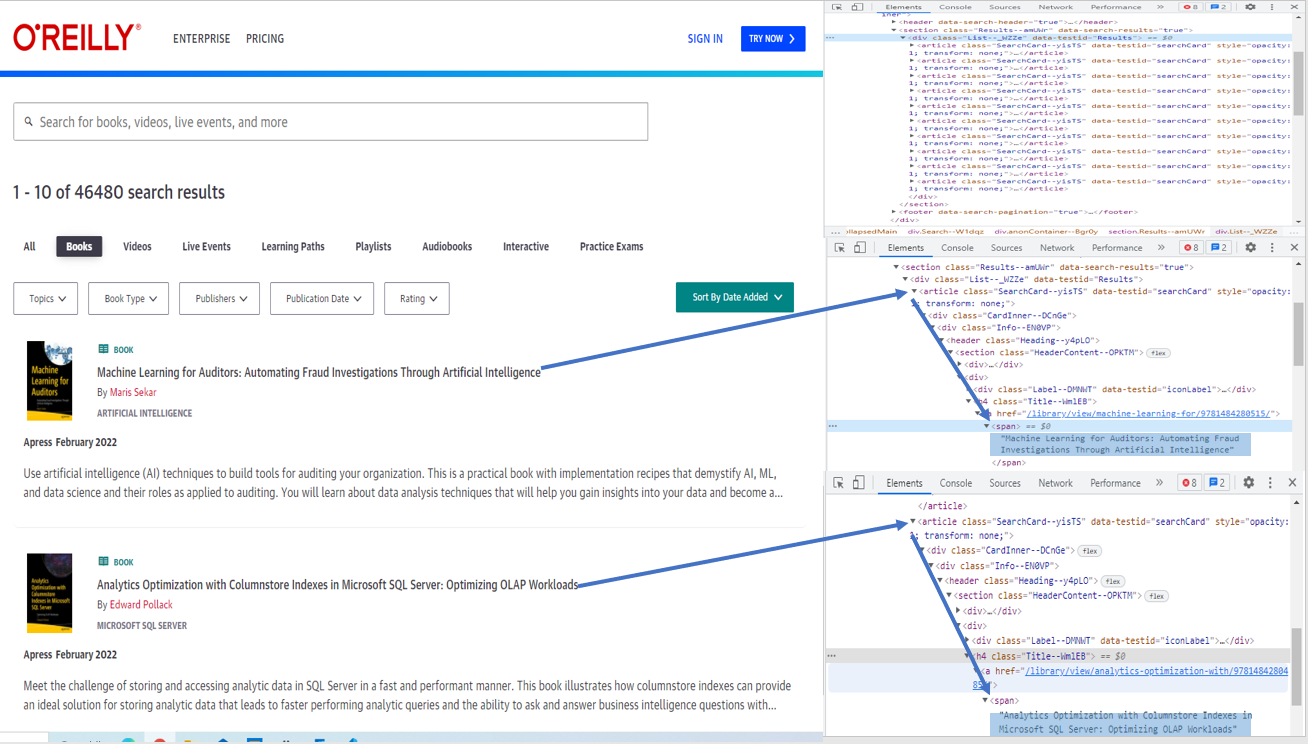Switch to the Videos tab
1308x744 pixels.
tap(137, 246)
